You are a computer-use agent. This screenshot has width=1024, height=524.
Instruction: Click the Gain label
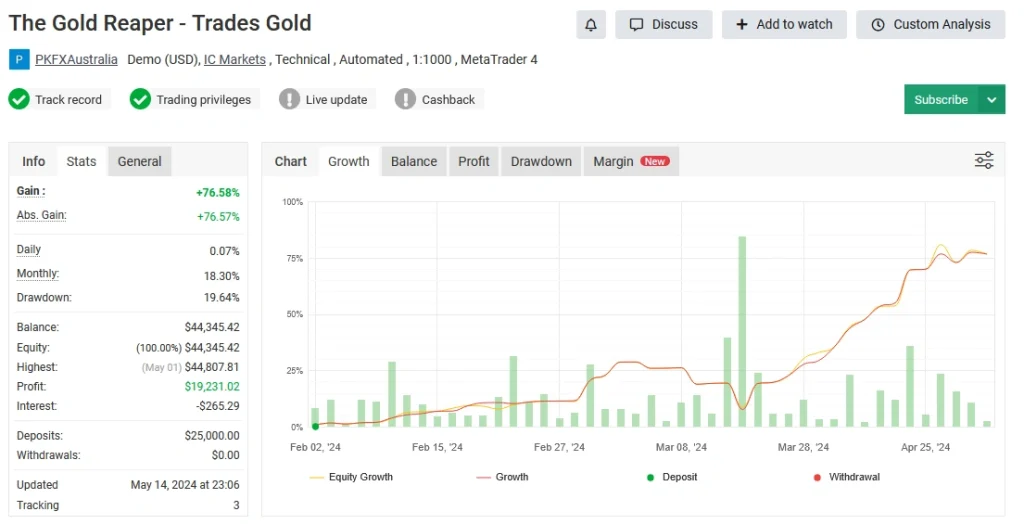coord(31,191)
